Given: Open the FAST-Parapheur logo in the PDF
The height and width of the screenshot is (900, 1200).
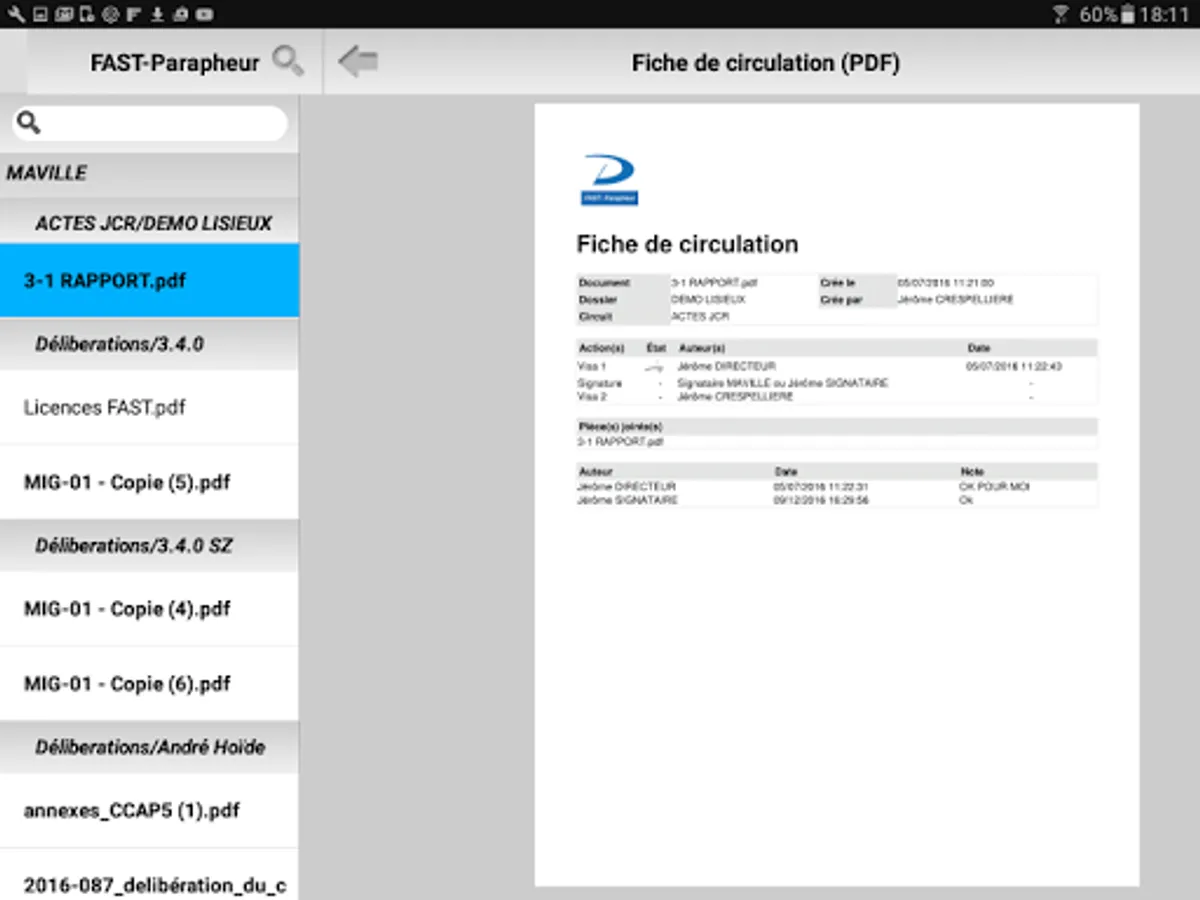Looking at the screenshot, I should coord(610,180).
